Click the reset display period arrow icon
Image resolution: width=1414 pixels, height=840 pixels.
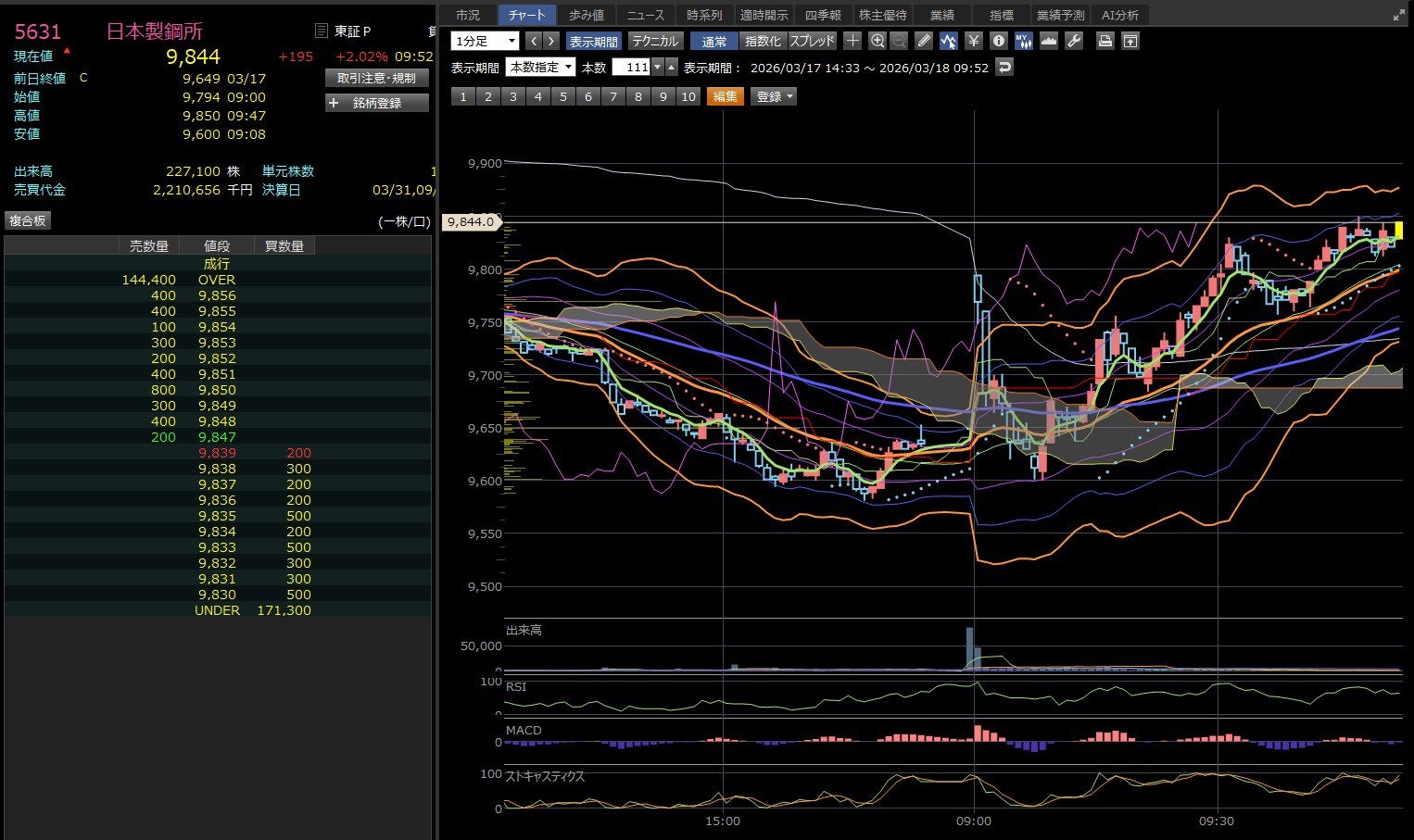tap(1004, 67)
